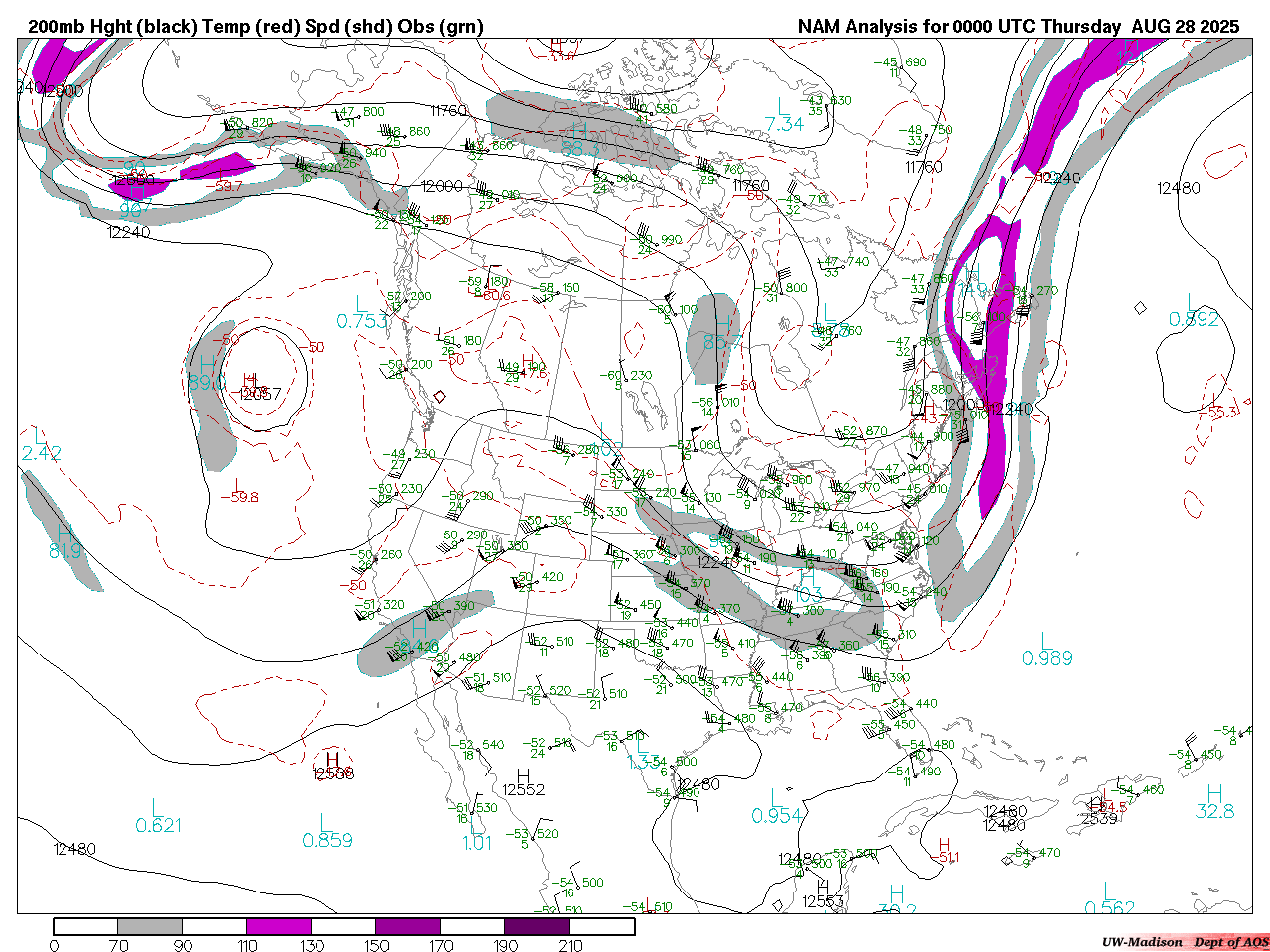The height and width of the screenshot is (952, 1270).
Task: Select the H 12552 height maximum marker
Action: 523,782
